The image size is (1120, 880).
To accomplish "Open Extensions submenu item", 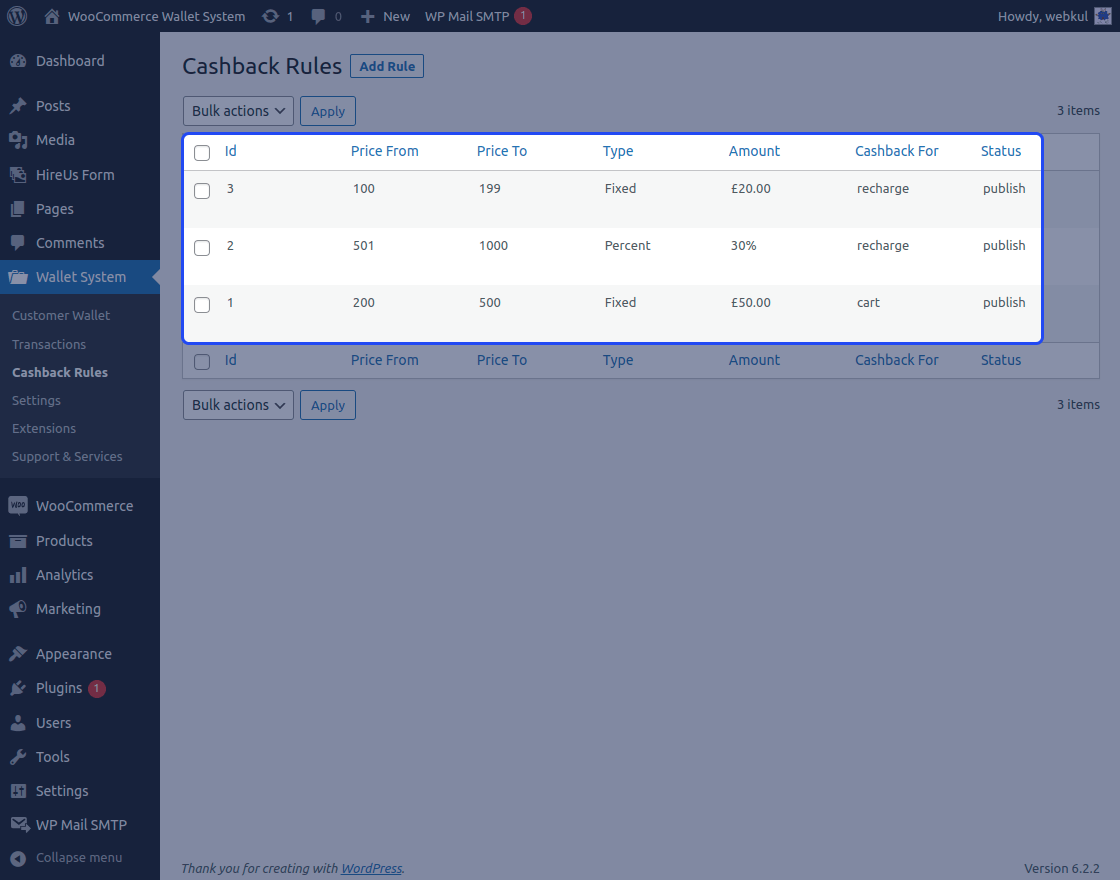I will pyautogui.click(x=44, y=429).
